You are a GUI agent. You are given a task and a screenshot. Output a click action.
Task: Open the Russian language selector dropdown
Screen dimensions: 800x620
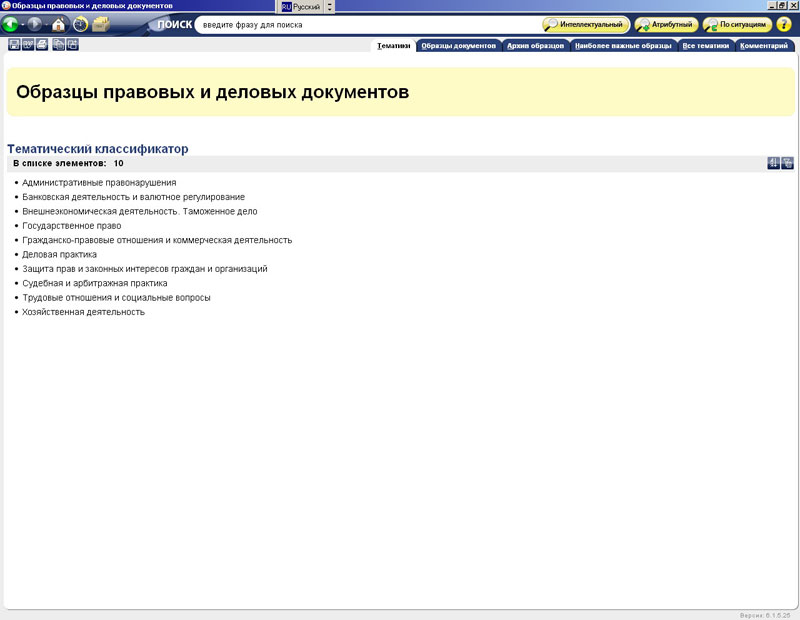(x=331, y=6)
